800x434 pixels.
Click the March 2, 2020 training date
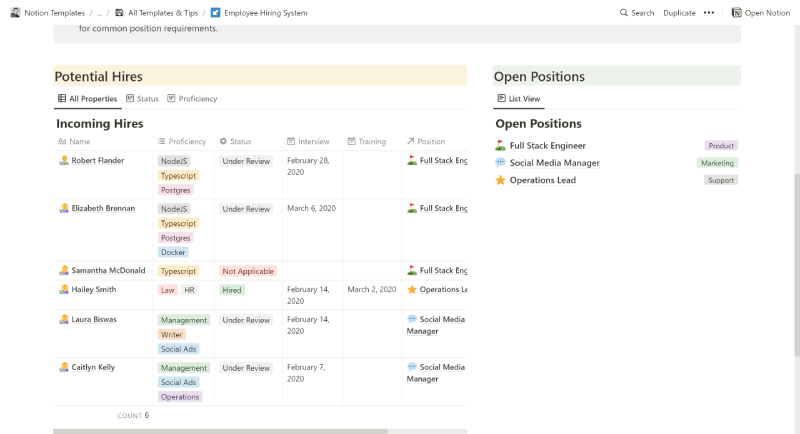tap(372, 289)
